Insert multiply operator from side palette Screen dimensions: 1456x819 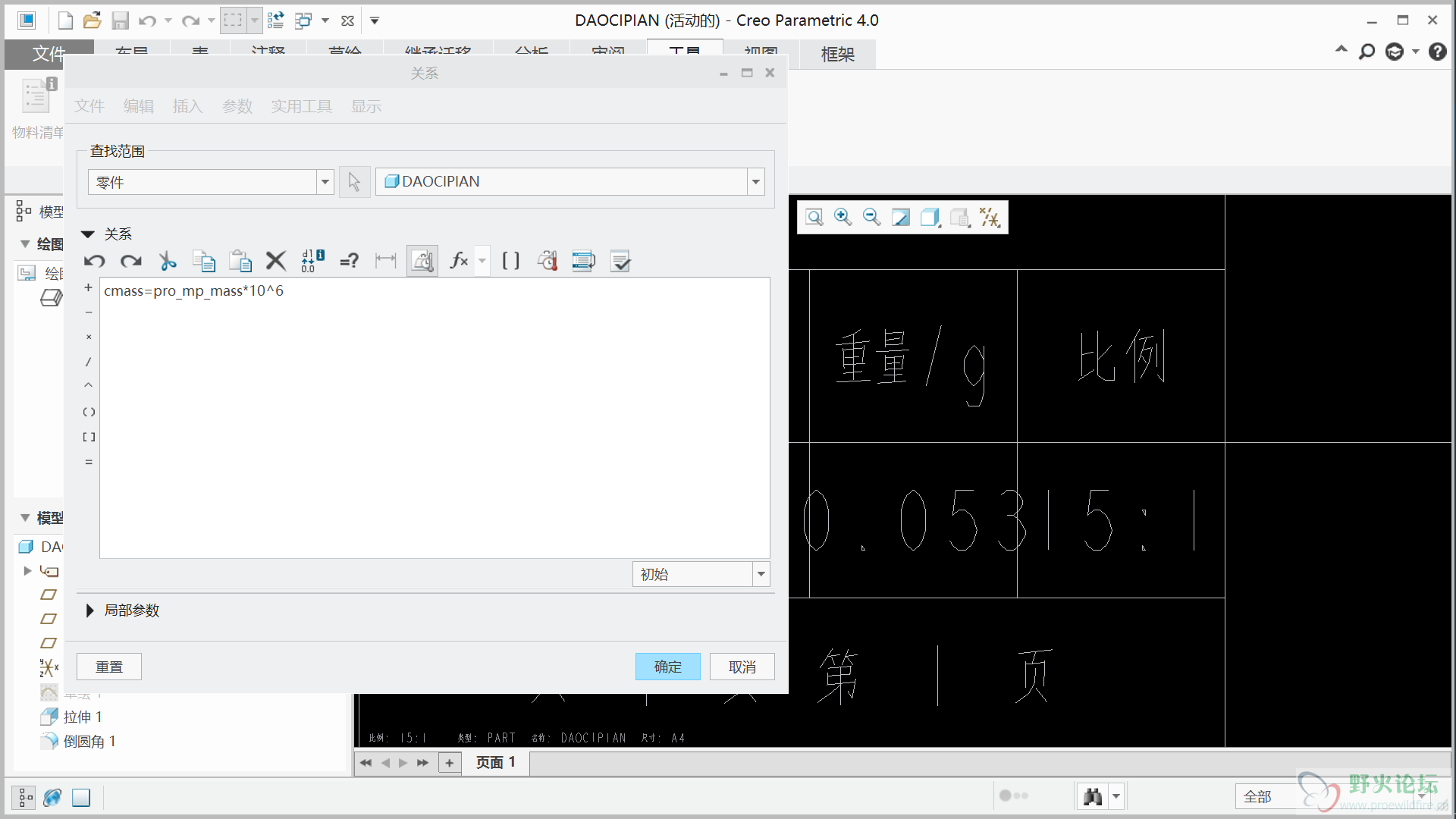89,337
